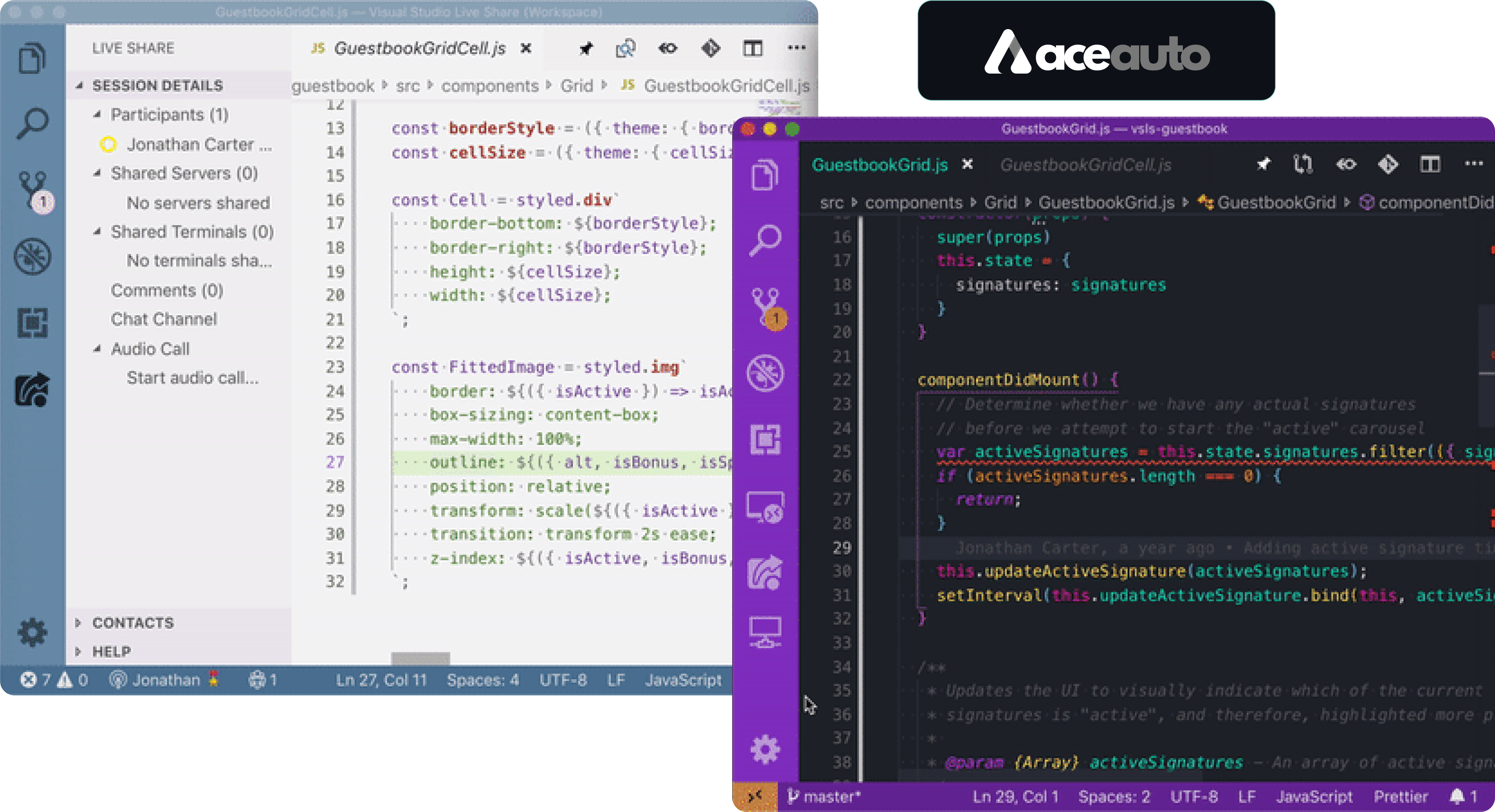
Task: Click the monitor icon in the purple activity bar
Action: [x=765, y=632]
